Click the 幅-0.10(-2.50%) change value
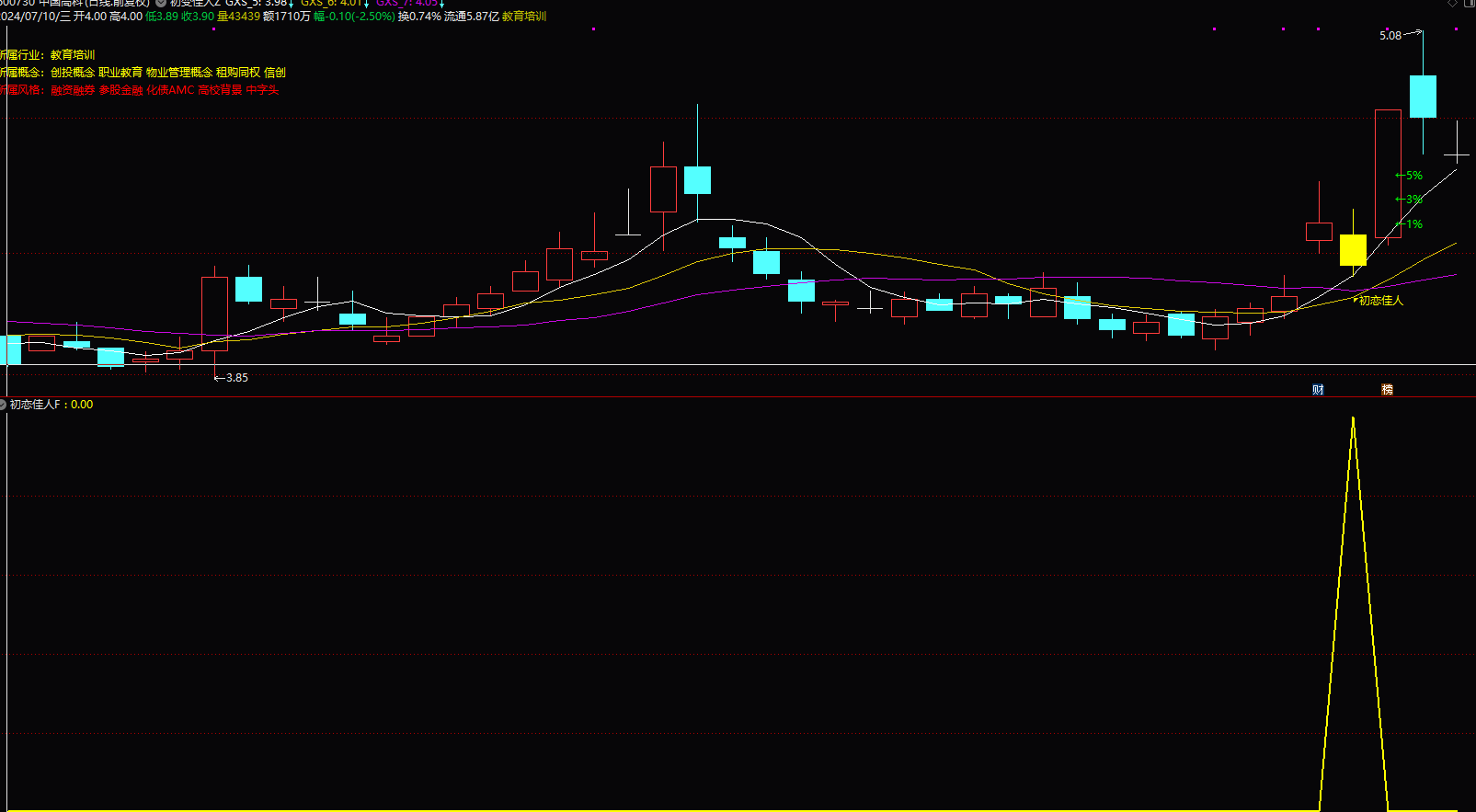1476x812 pixels. click(354, 17)
